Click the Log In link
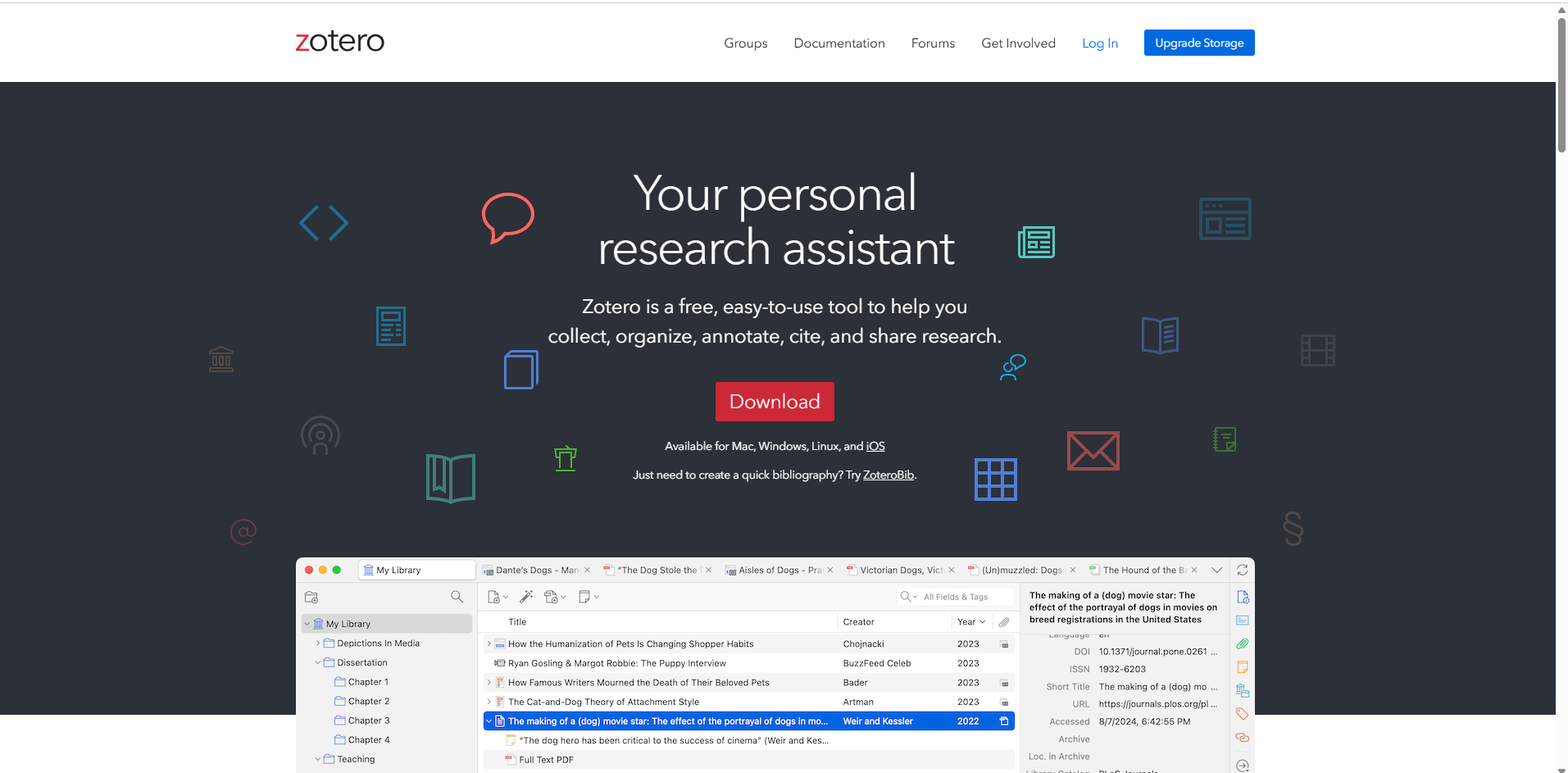This screenshot has width=1568, height=773. coord(1100,43)
